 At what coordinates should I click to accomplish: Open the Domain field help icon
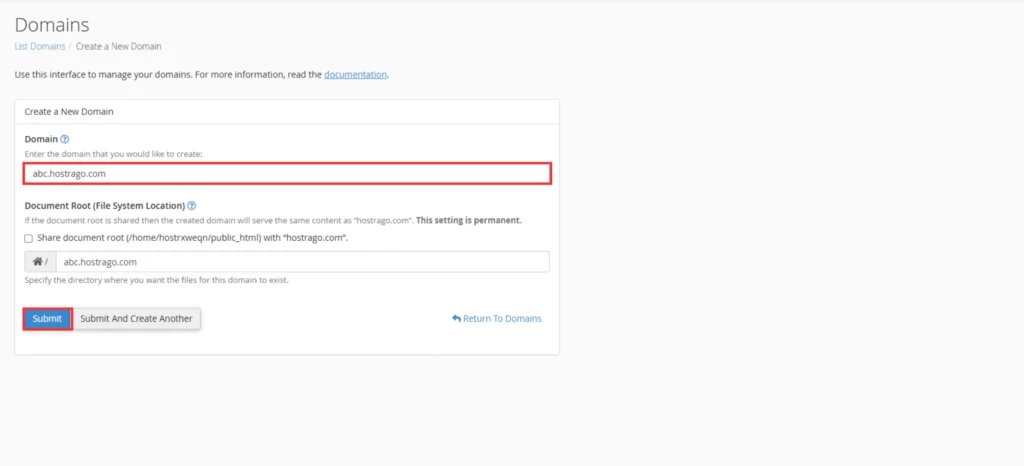click(65, 139)
